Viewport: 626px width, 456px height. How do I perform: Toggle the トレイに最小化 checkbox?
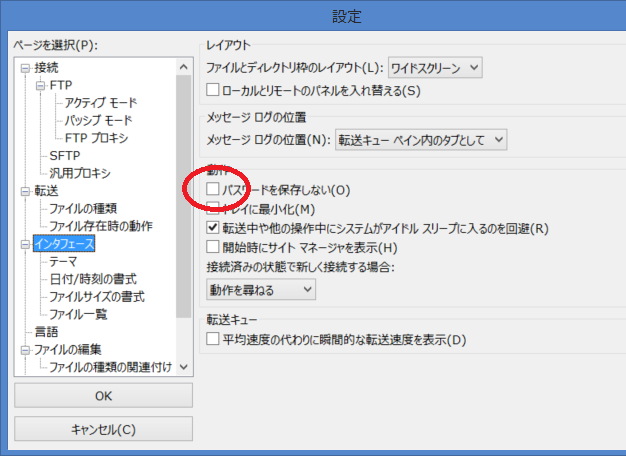point(213,209)
